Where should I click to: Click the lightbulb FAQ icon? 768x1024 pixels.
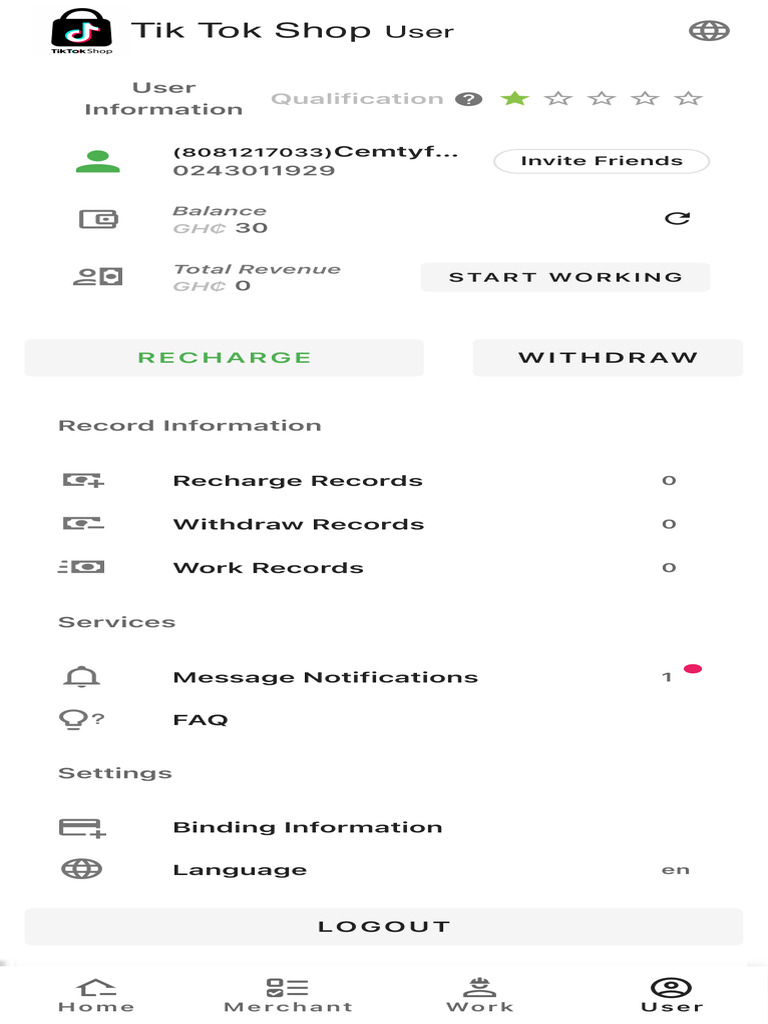(x=82, y=720)
